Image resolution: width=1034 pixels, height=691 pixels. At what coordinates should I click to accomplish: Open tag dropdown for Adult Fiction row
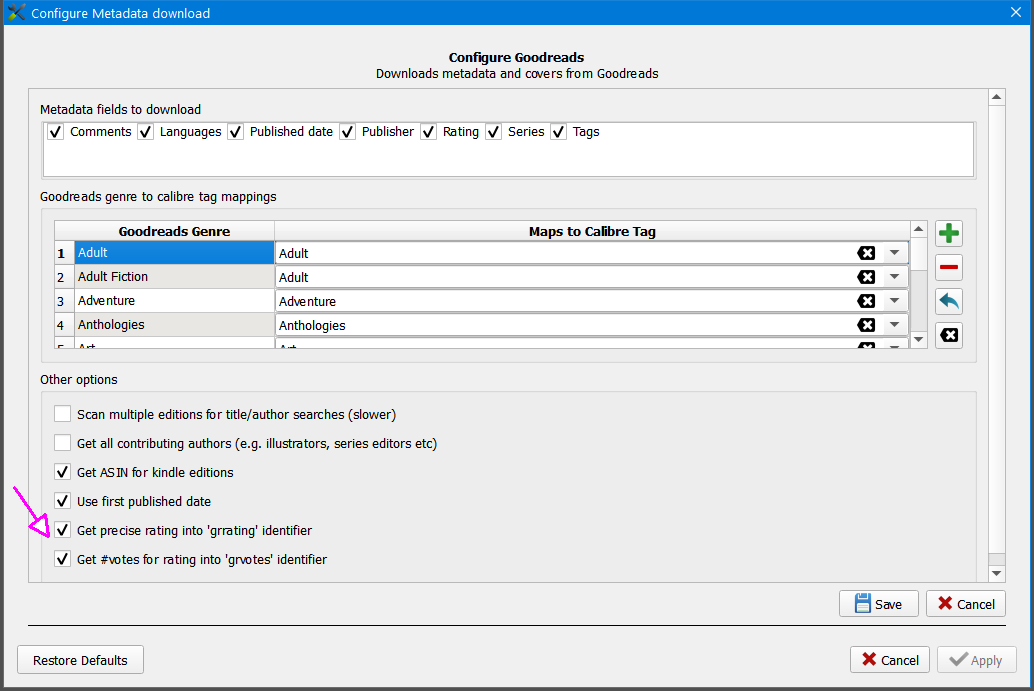tap(894, 277)
